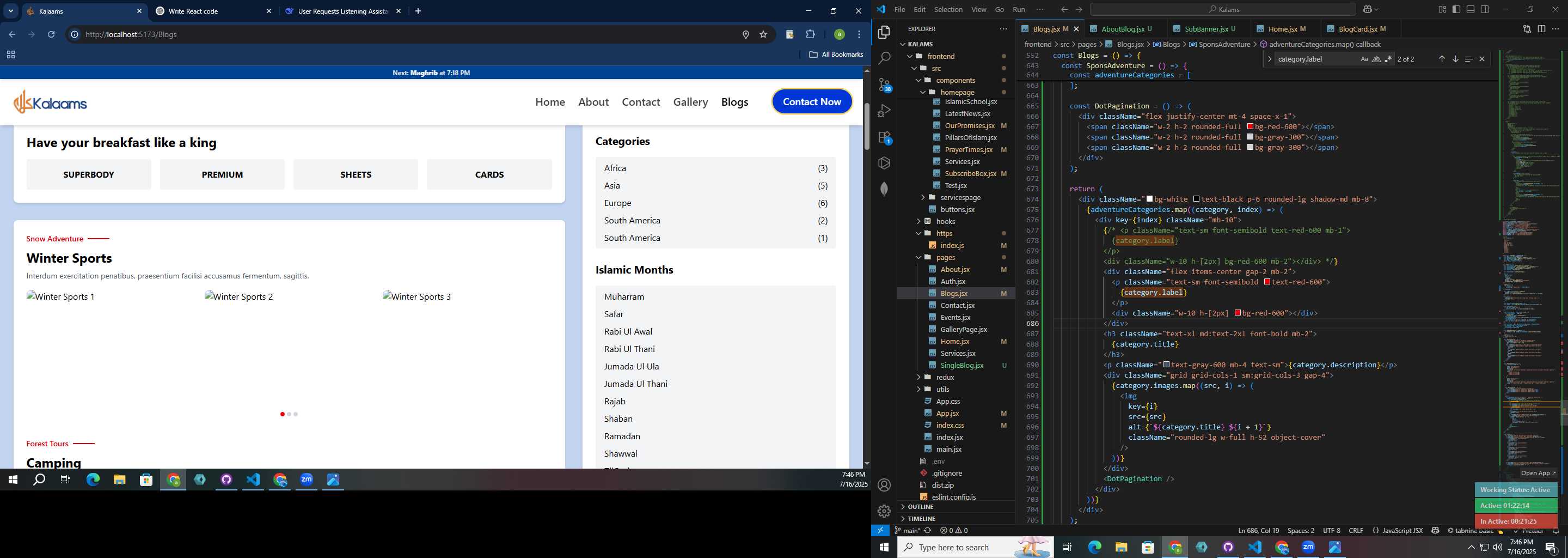Go to next find match arrow
The width and height of the screenshot is (1568, 558).
click(x=1455, y=59)
